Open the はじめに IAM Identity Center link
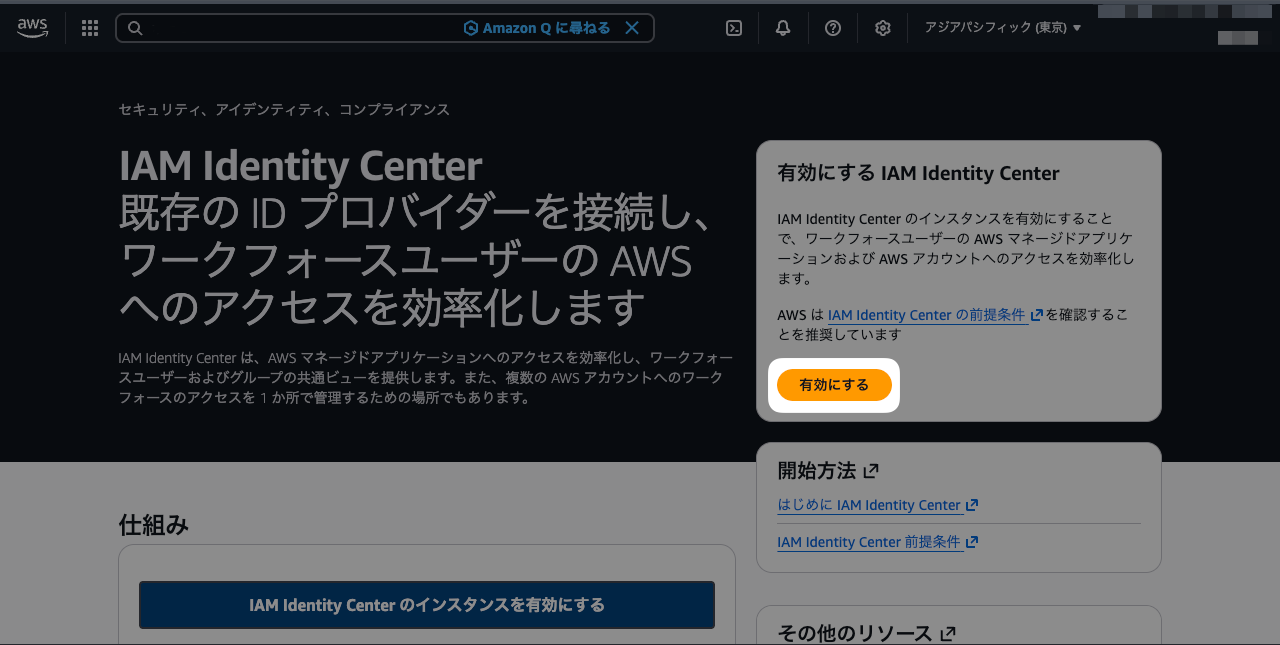This screenshot has height=645, width=1280. (x=869, y=505)
